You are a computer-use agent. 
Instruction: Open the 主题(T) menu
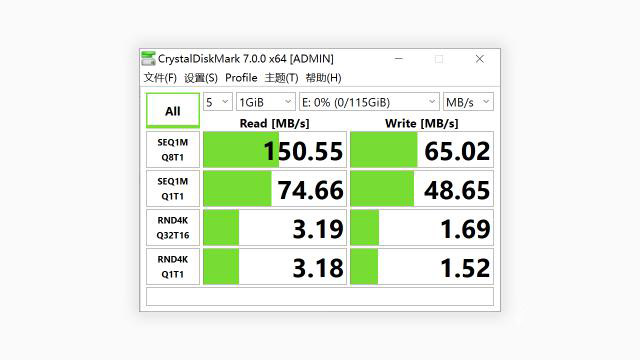click(281, 78)
